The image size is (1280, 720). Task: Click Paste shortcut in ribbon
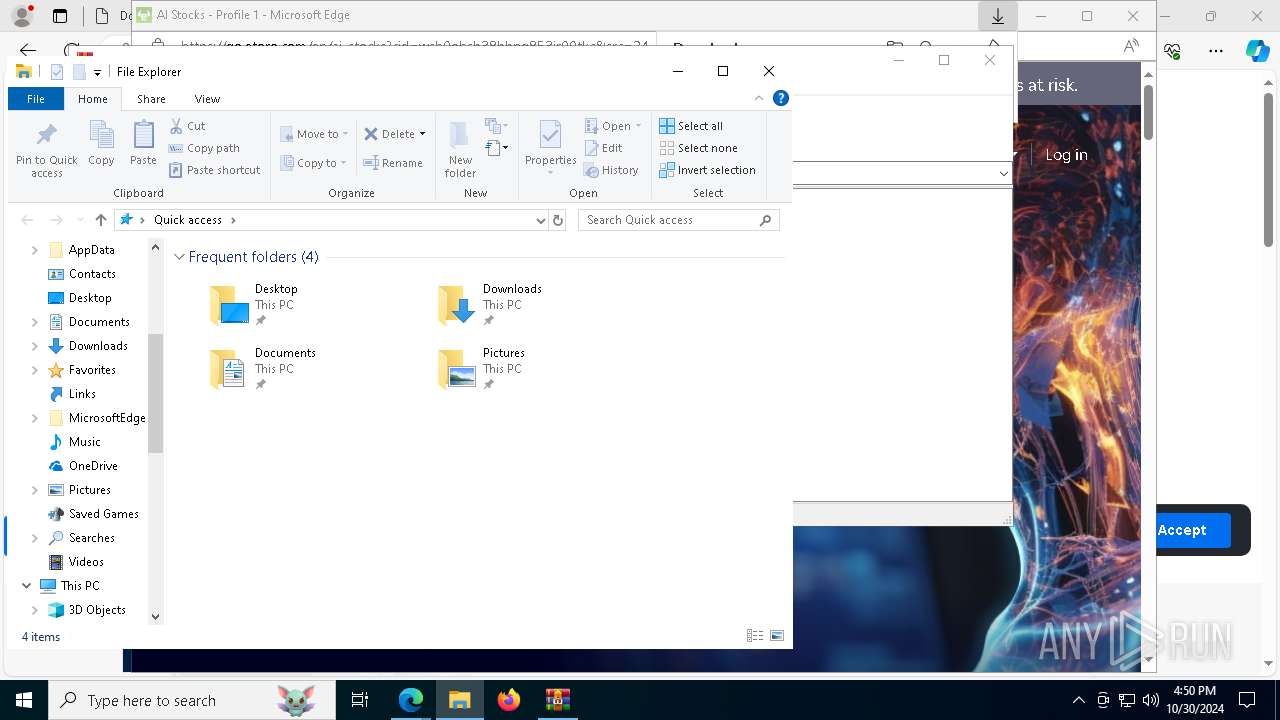pos(214,170)
